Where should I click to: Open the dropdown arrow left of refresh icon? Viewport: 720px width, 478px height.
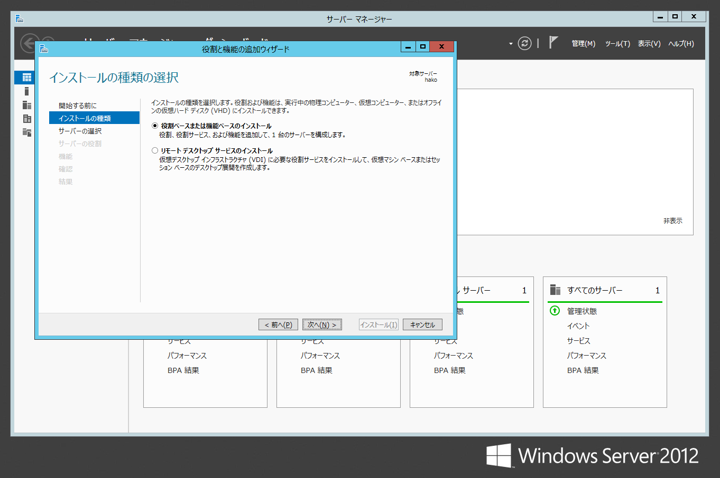coord(511,44)
